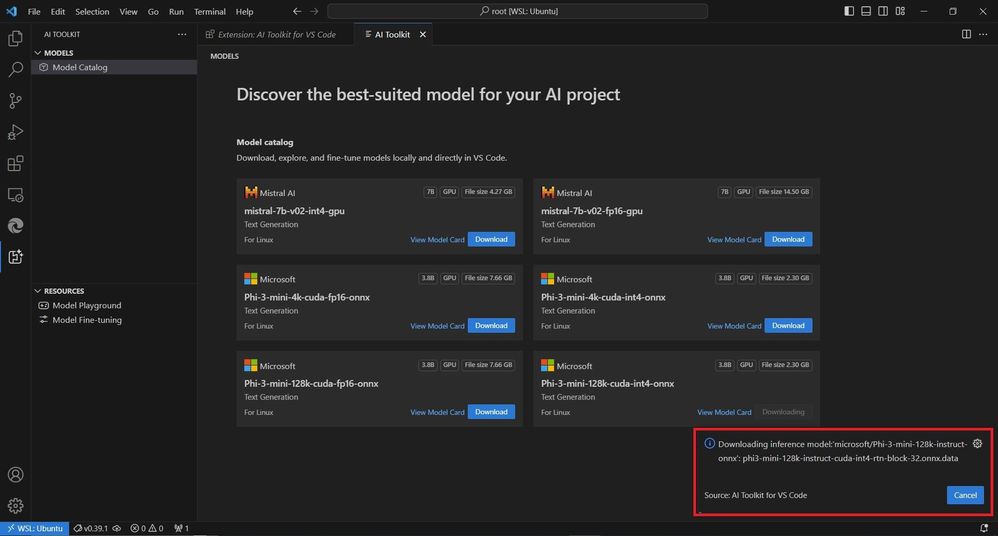
Task: Open the Help menu
Action: (x=244, y=11)
